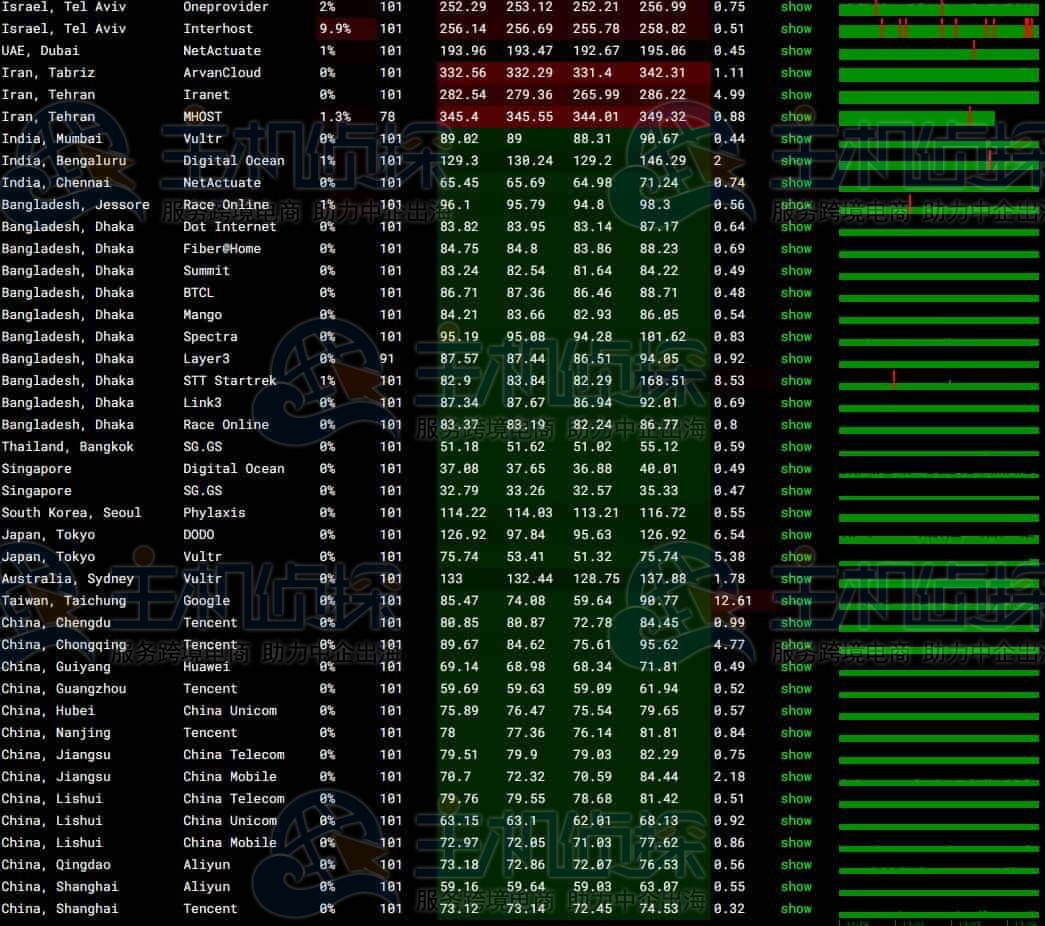This screenshot has width=1045, height=926.
Task: Click show for Spectra Dhaka row
Action: tap(796, 337)
